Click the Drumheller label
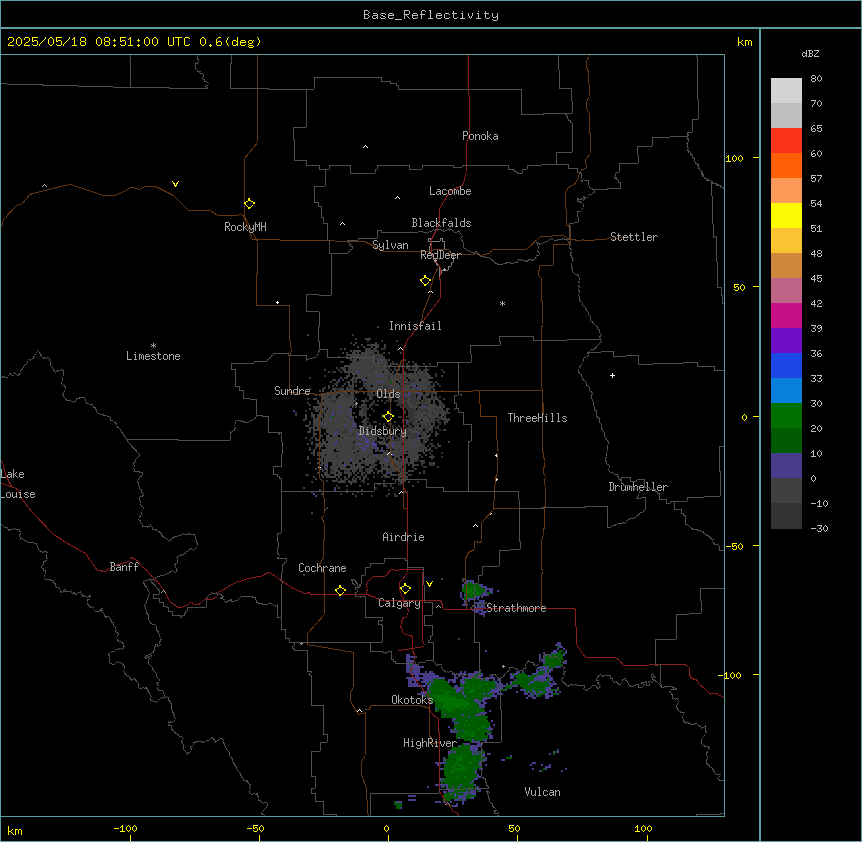This screenshot has height=842, width=862. tap(638, 487)
